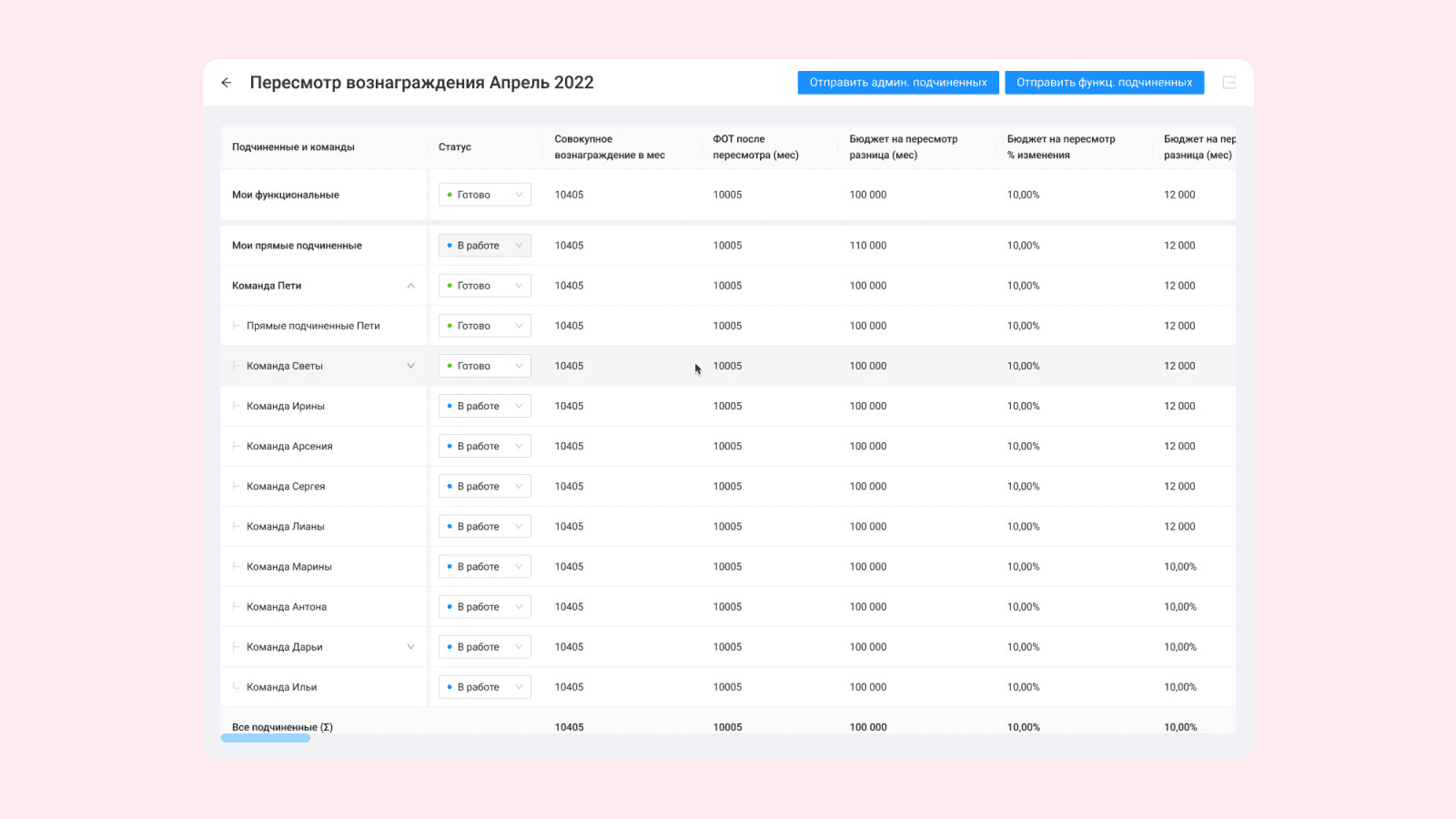Select the 'Прямые подчиненные Пети' row
The height and width of the screenshot is (819, 1456).
[x=313, y=326]
